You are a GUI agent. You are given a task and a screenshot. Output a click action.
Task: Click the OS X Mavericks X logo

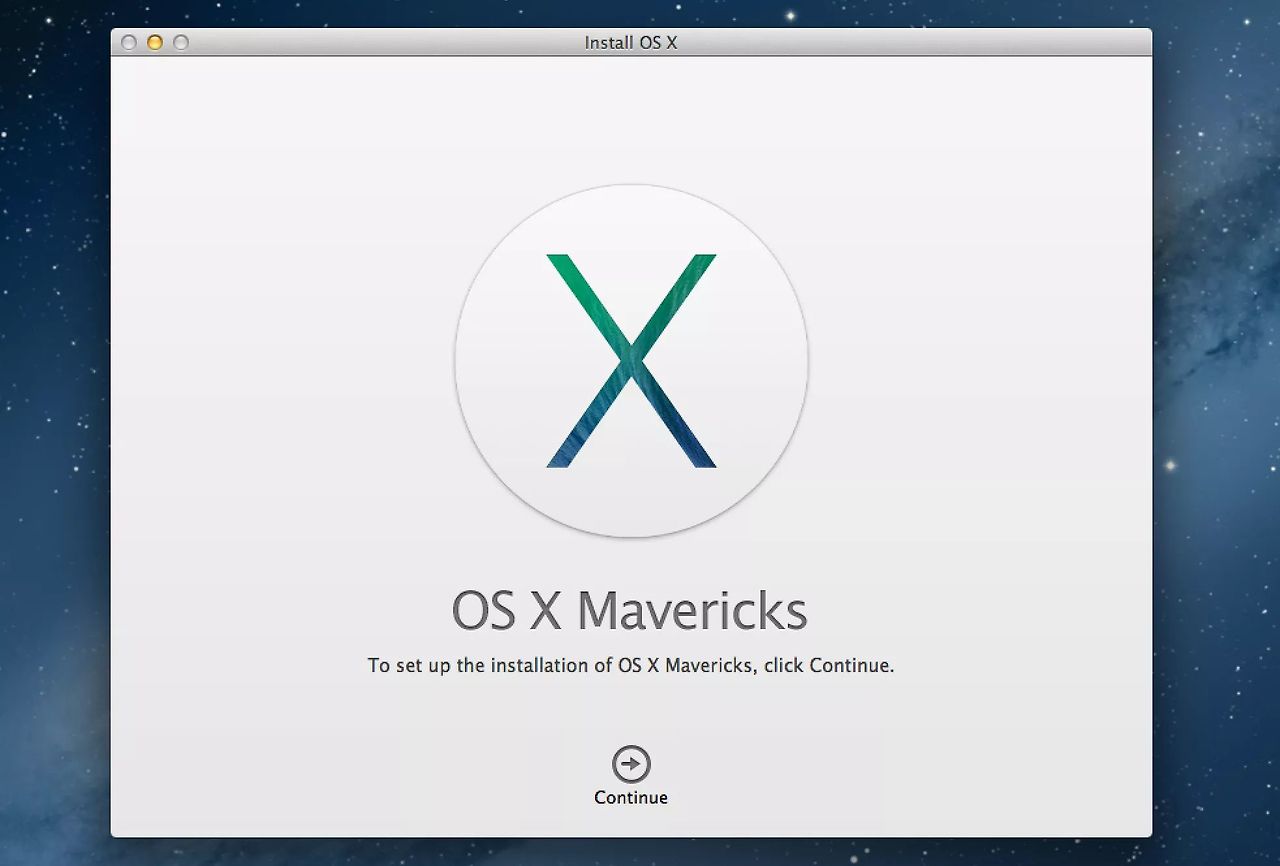pyautogui.click(x=631, y=361)
